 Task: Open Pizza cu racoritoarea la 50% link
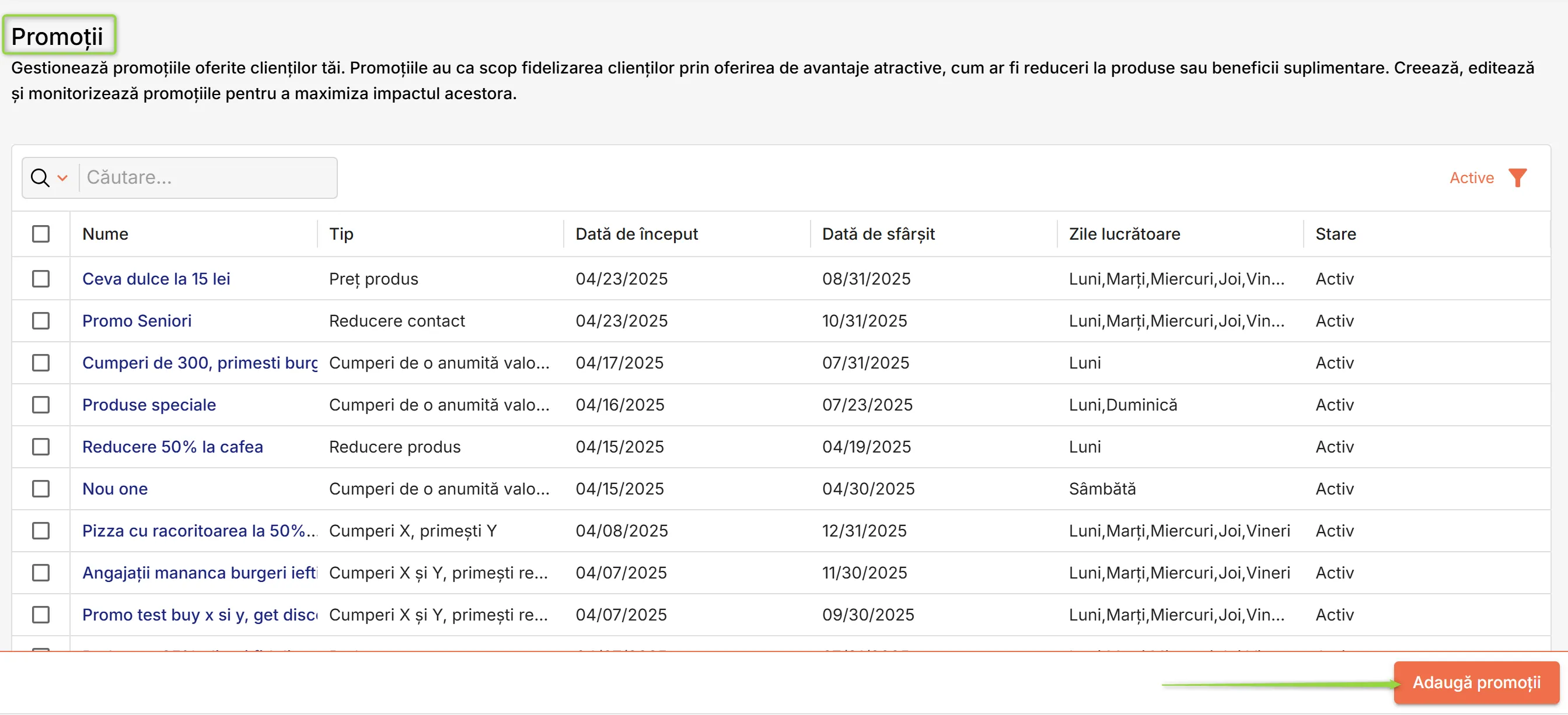pos(200,531)
